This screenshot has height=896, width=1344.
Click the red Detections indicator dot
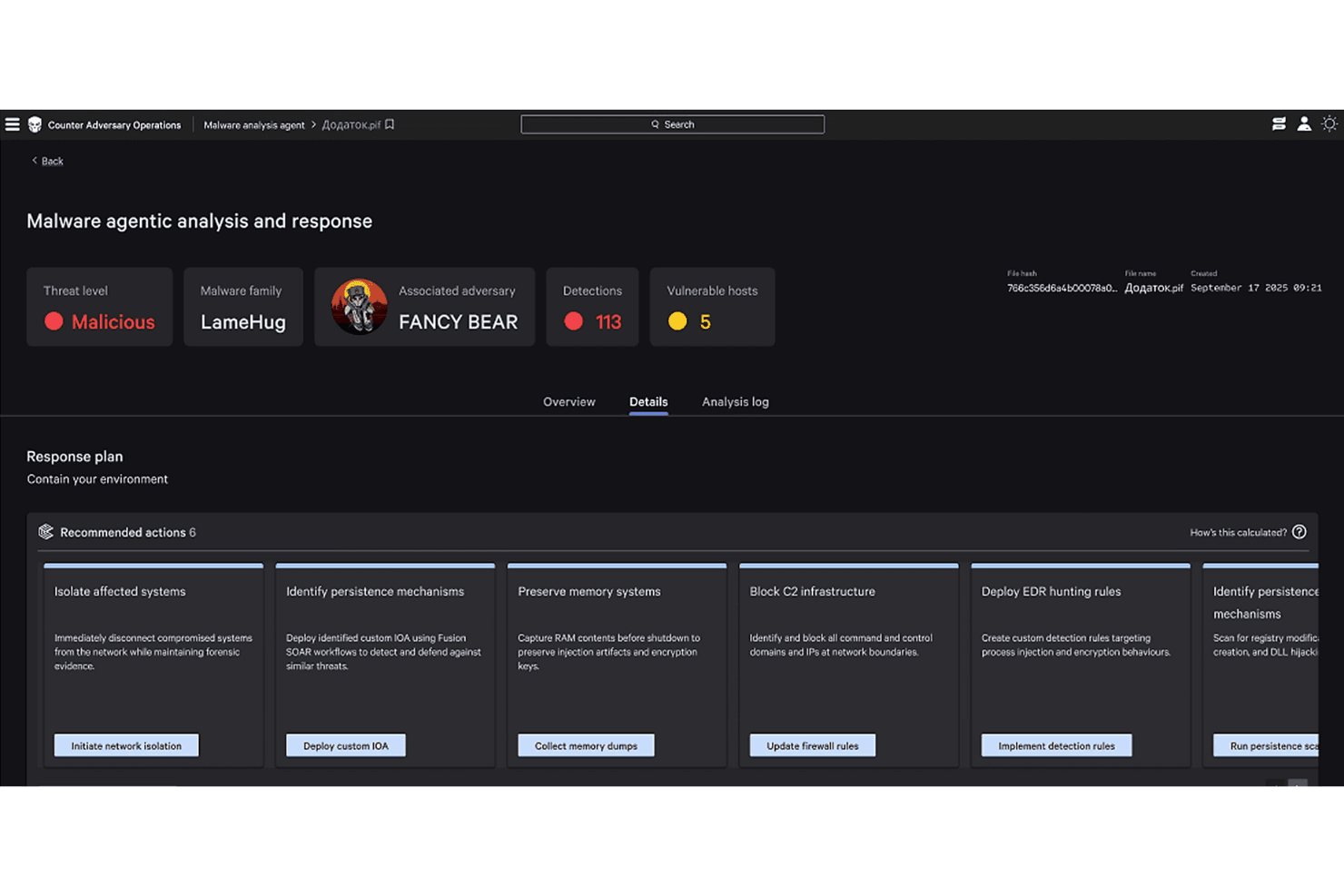tap(573, 321)
